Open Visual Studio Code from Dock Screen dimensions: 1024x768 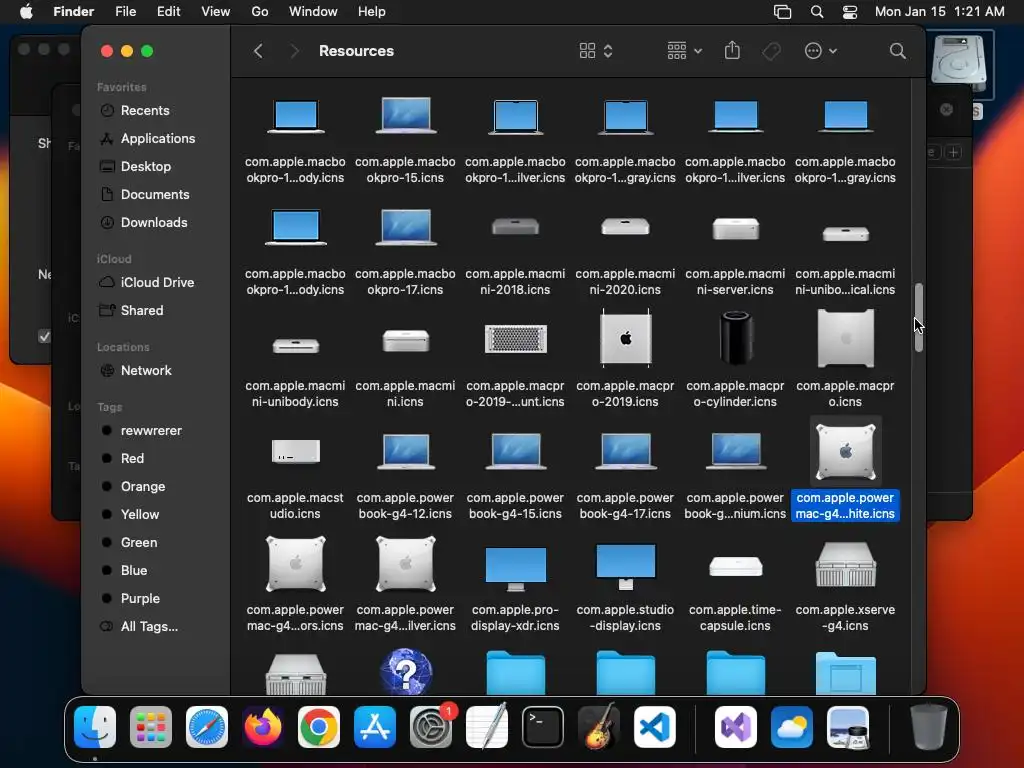(x=654, y=727)
